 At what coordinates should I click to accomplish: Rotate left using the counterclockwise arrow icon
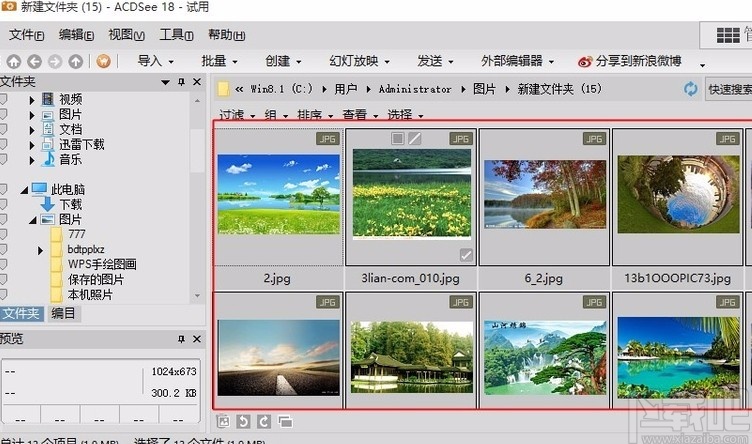[243, 421]
